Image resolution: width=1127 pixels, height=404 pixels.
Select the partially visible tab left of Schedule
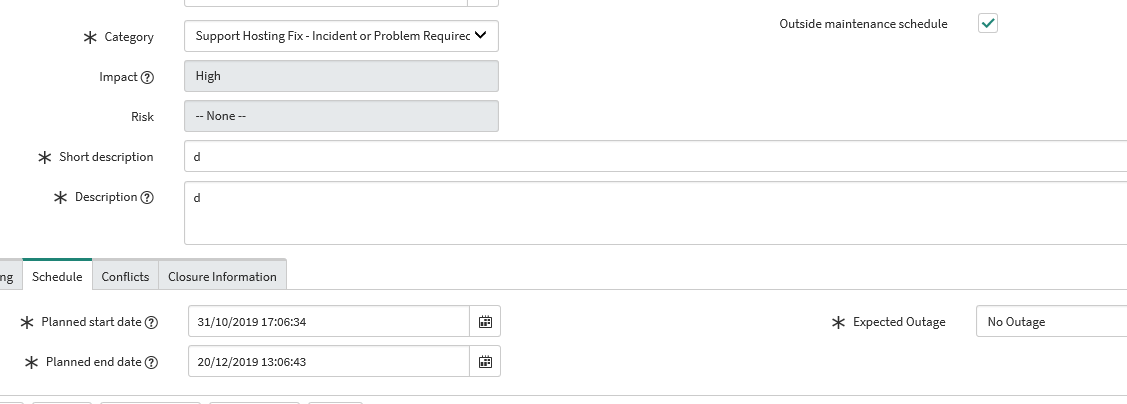click(9, 276)
